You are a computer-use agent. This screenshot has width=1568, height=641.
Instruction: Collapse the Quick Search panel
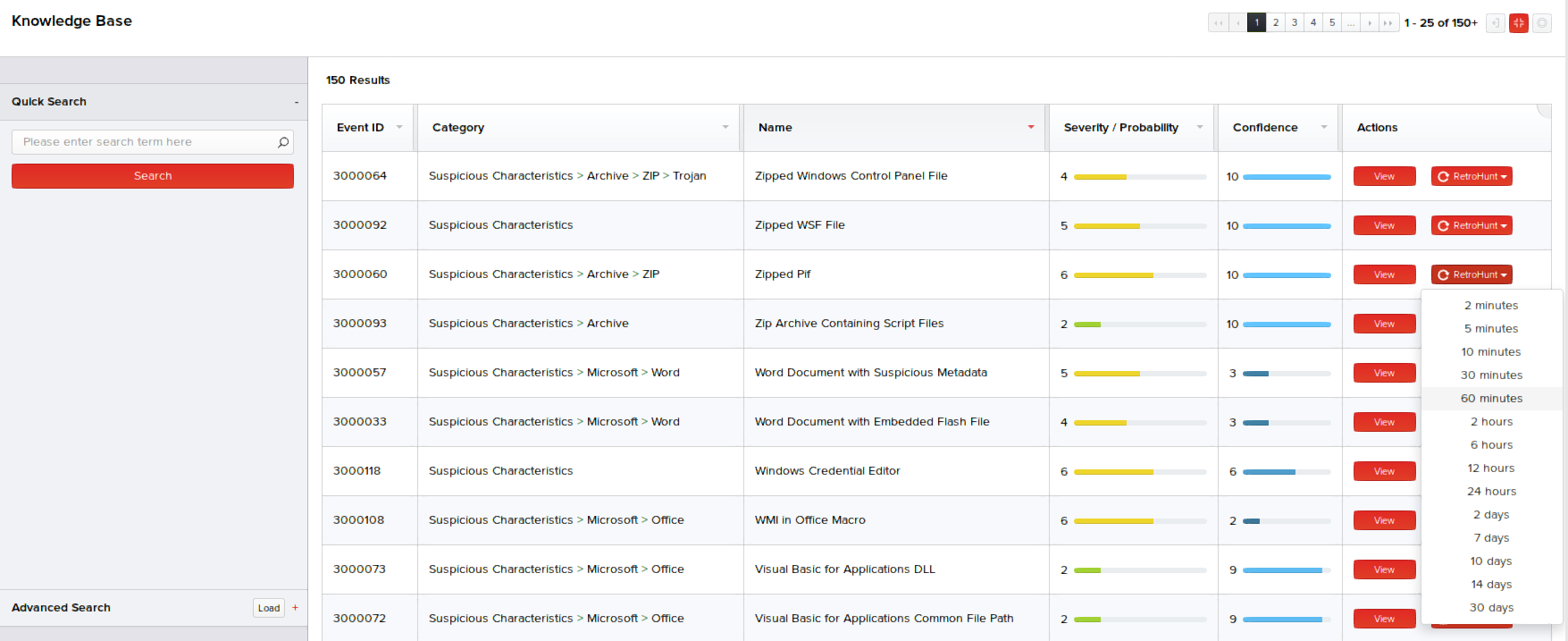pos(297,103)
